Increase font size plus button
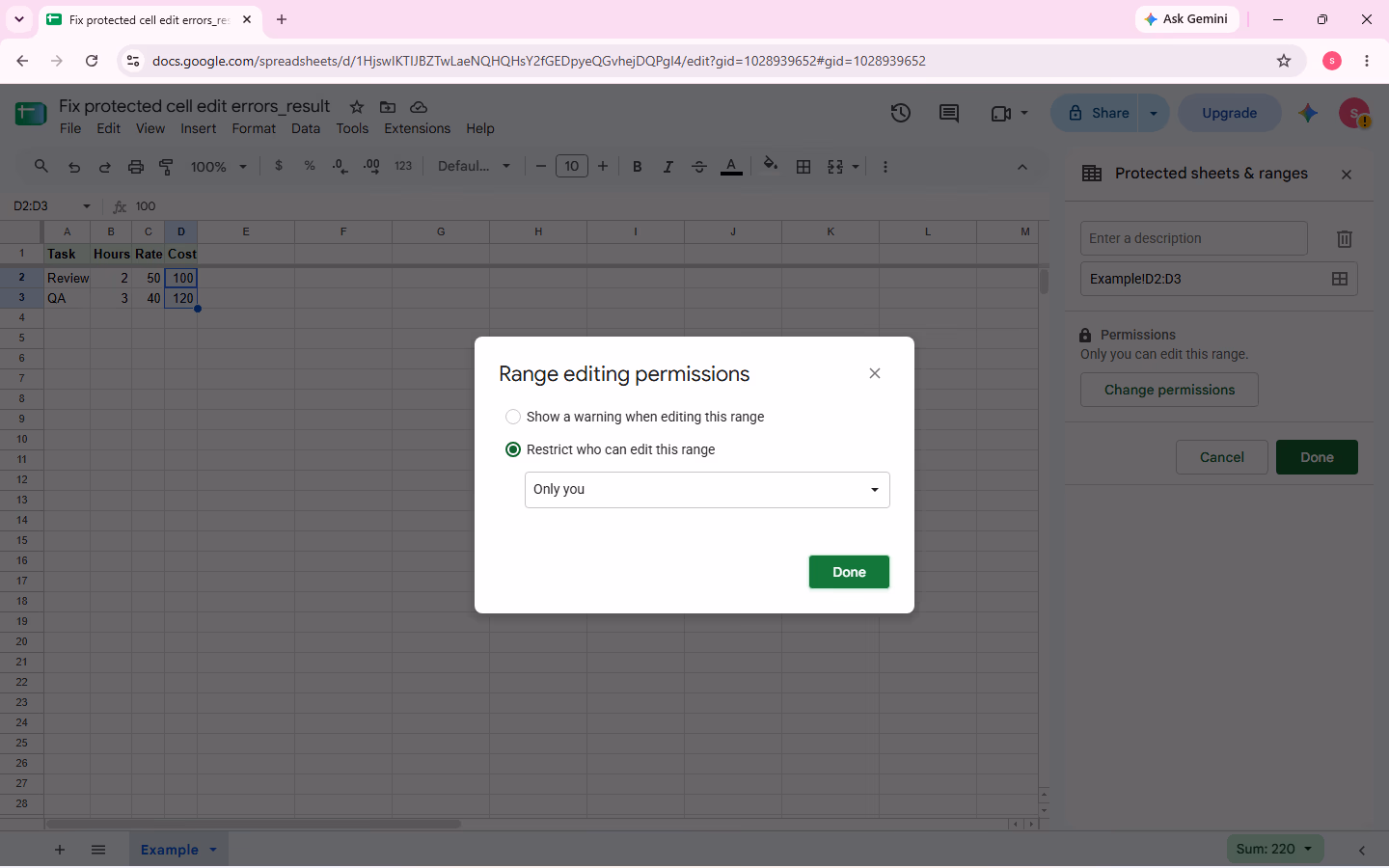 603,166
